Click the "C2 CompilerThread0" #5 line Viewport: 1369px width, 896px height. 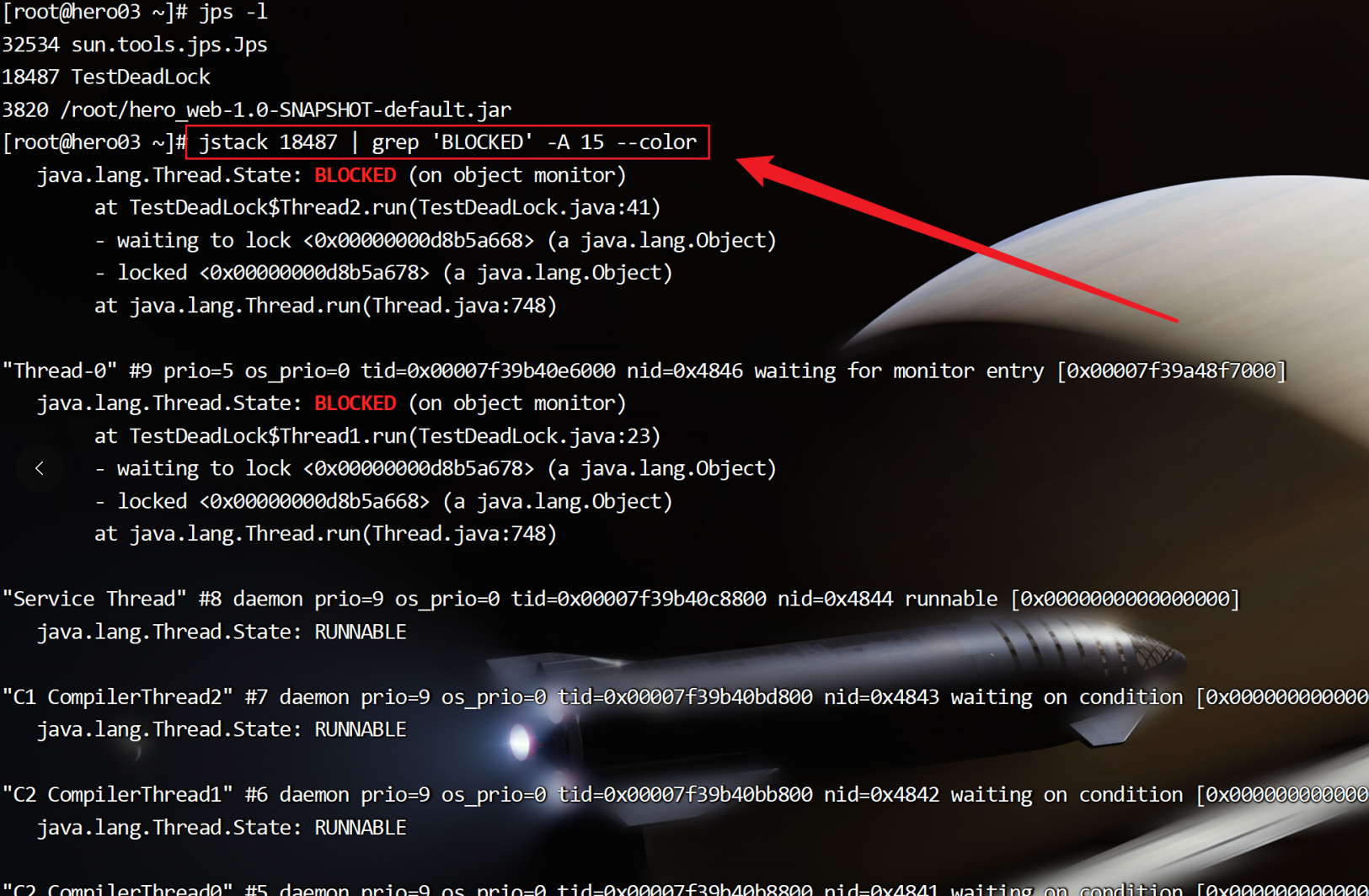coord(685,888)
